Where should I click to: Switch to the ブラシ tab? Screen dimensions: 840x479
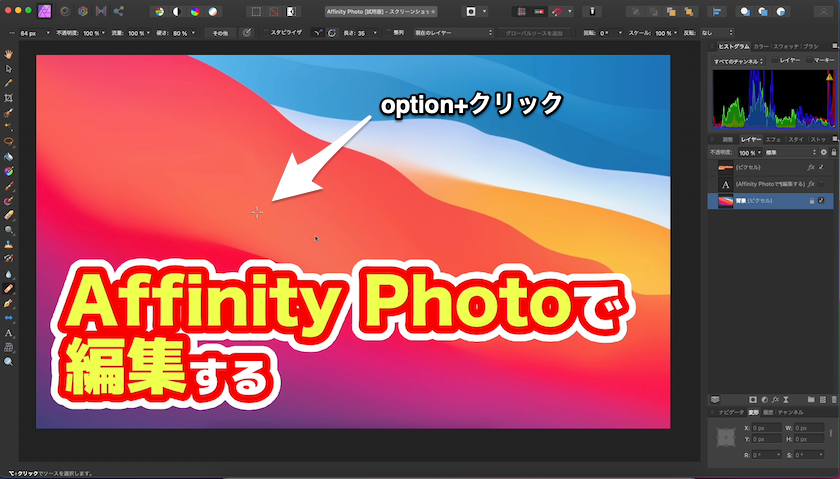(x=811, y=47)
